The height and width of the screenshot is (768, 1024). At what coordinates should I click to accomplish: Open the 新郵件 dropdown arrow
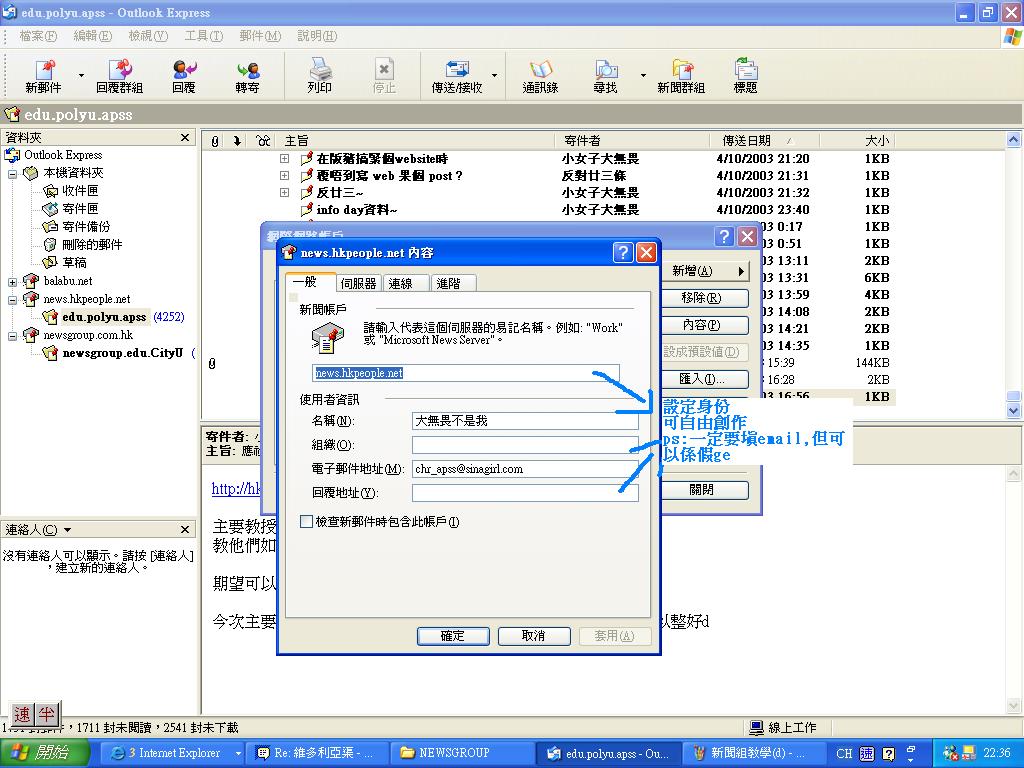coord(81,76)
